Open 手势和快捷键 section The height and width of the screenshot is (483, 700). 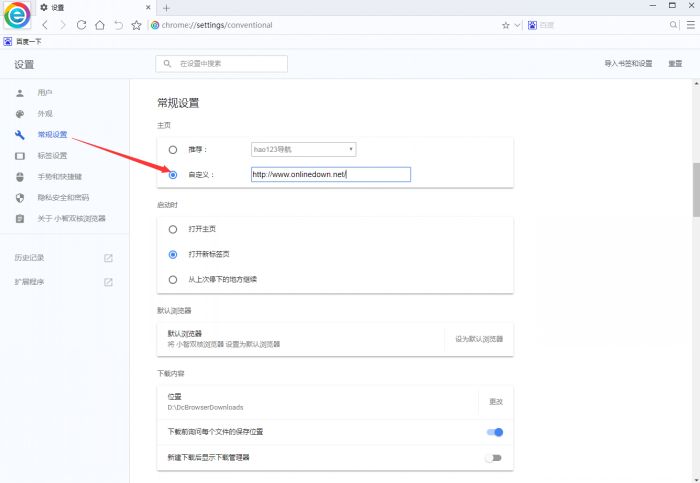click(59, 177)
